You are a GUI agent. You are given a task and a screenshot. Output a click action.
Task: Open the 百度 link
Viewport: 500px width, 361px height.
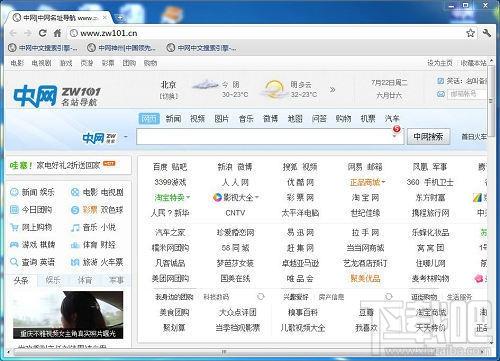coord(160,167)
